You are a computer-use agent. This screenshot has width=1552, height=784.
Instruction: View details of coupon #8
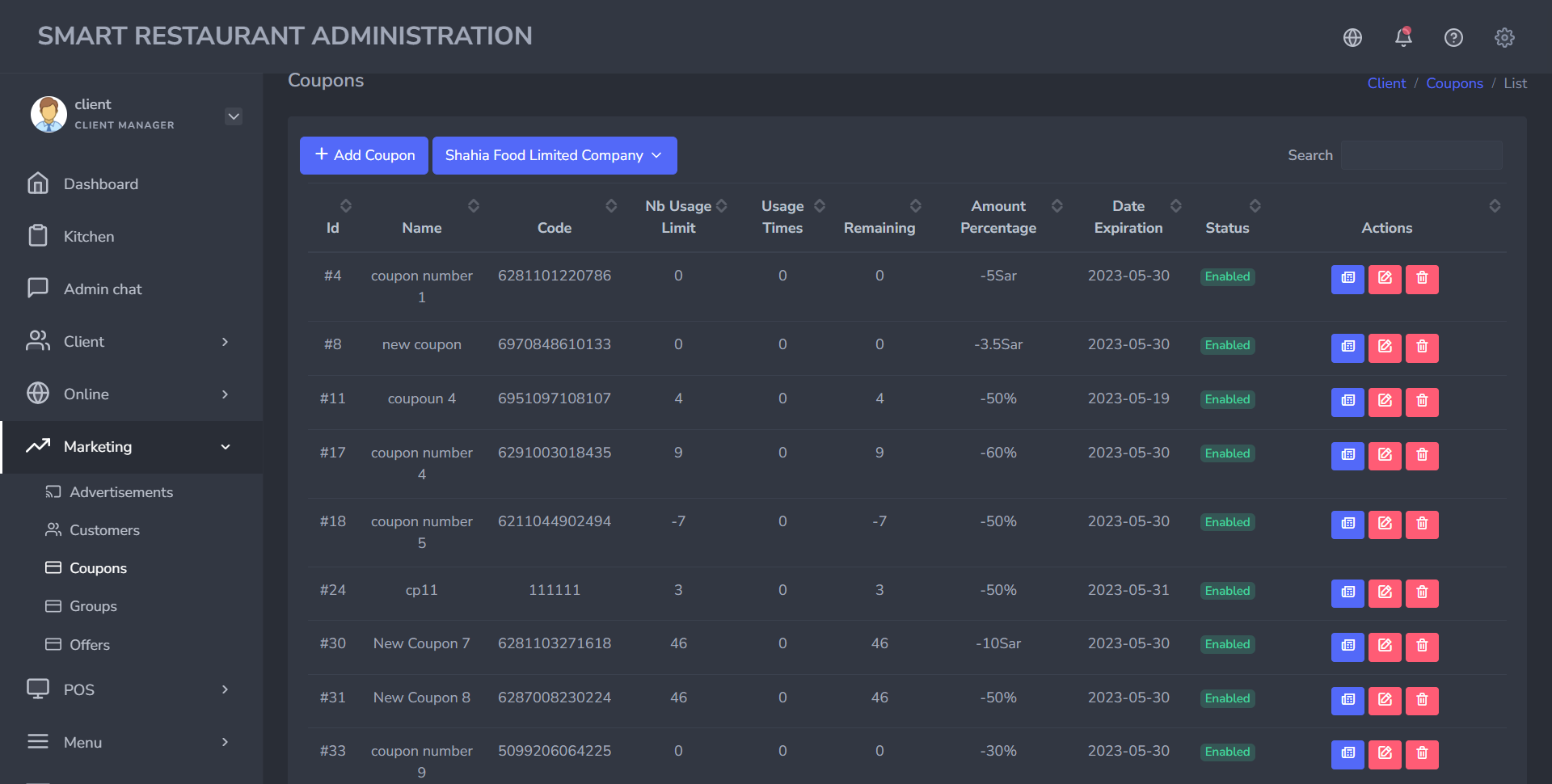1347,348
